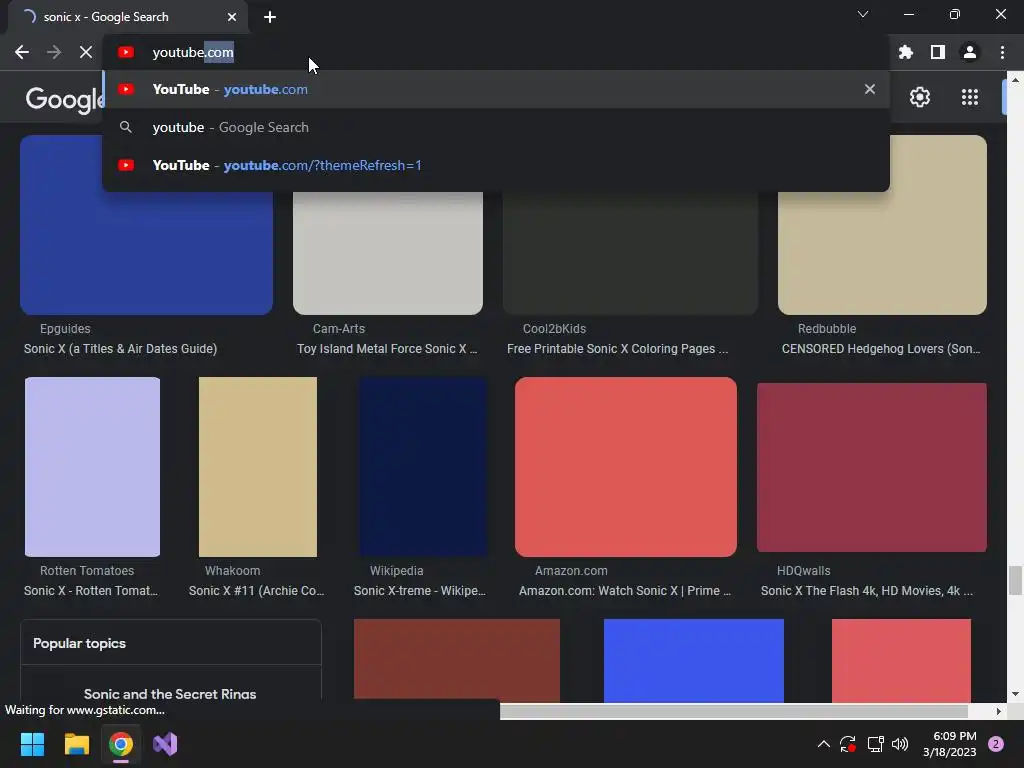Choose the youtube Google Search suggestion
Image resolution: width=1024 pixels, height=768 pixels.
click(x=496, y=127)
